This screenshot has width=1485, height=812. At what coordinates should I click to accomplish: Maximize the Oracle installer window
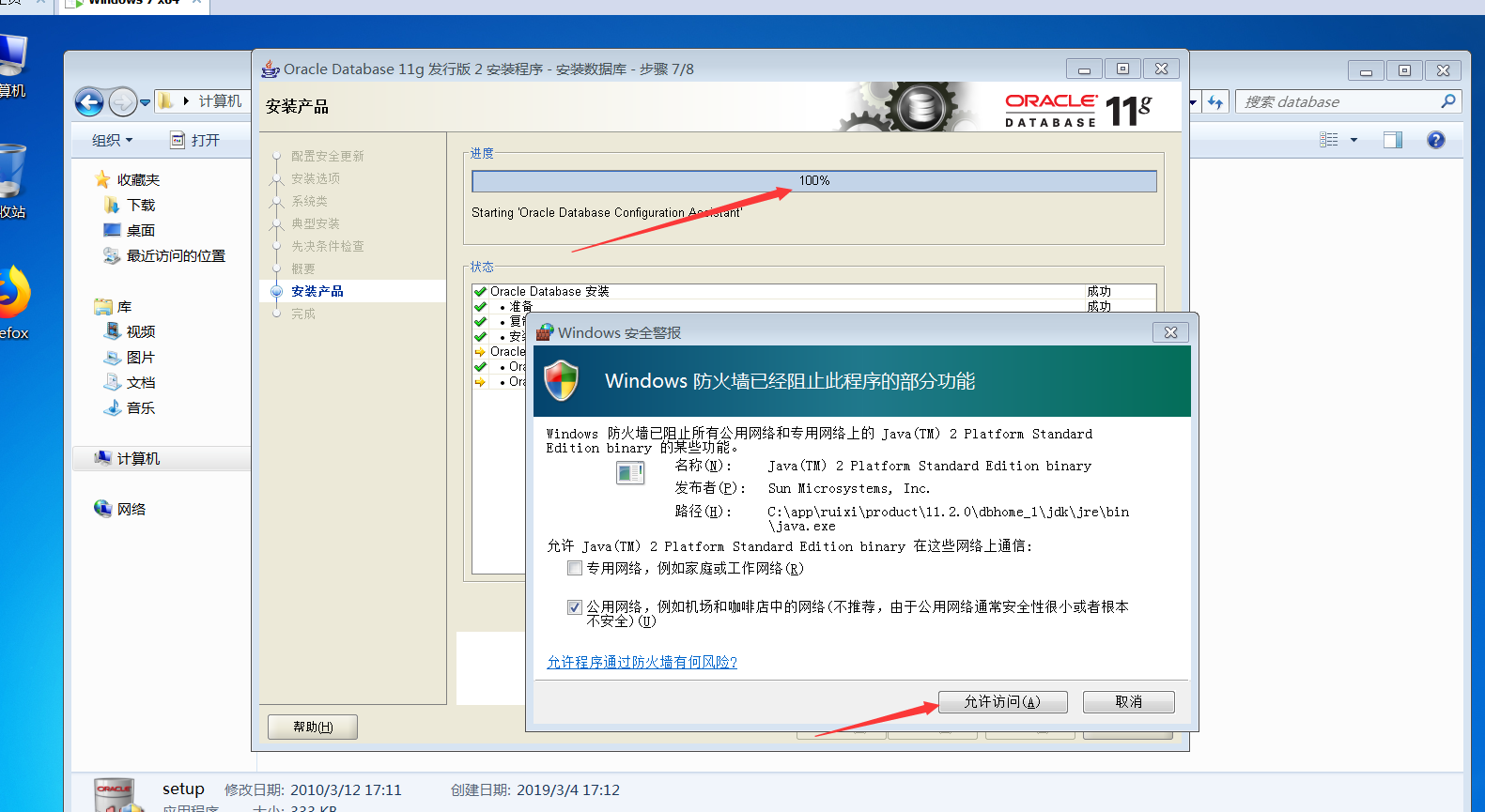tap(1122, 69)
